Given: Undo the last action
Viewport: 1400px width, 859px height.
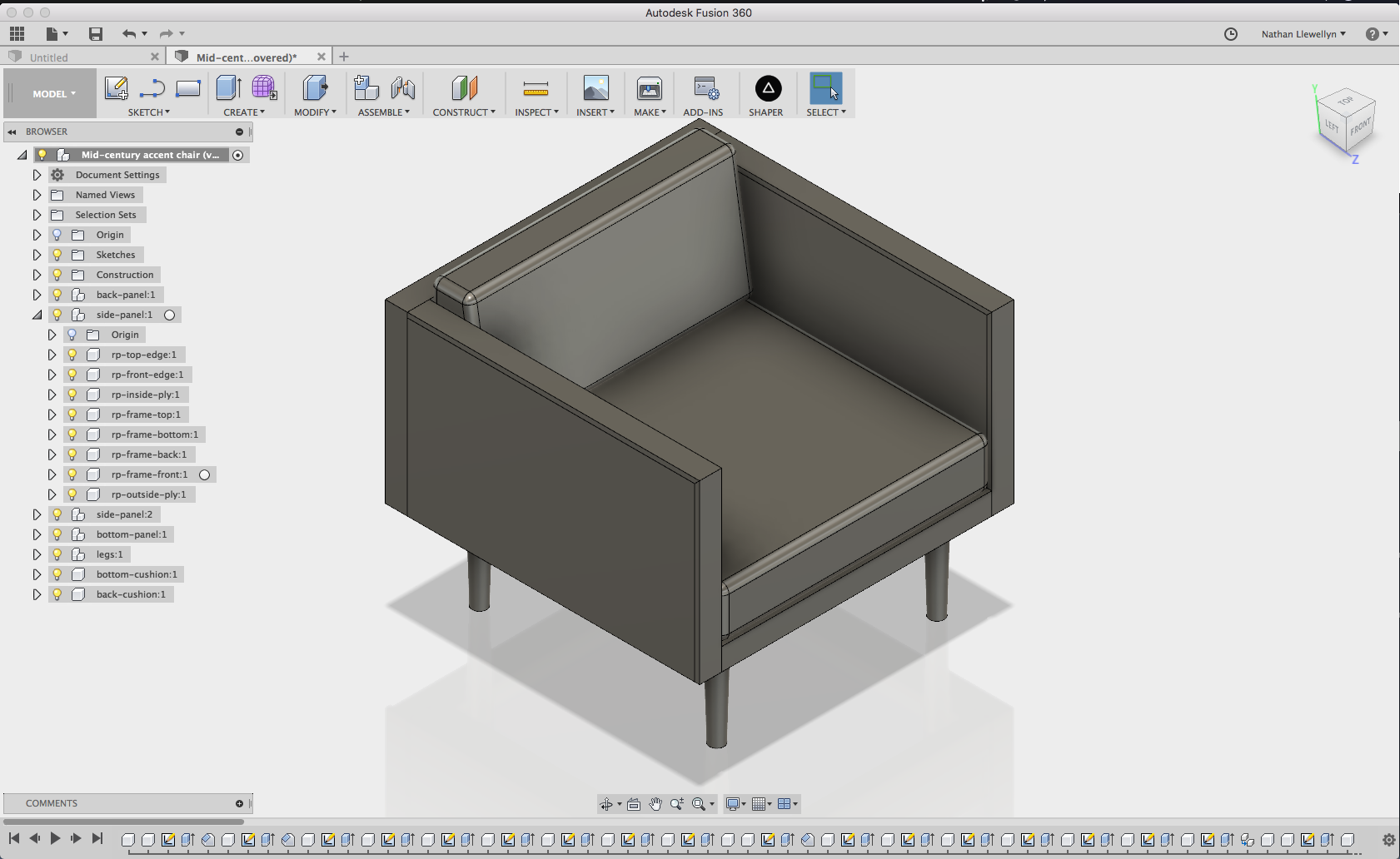Looking at the screenshot, I should tap(129, 34).
